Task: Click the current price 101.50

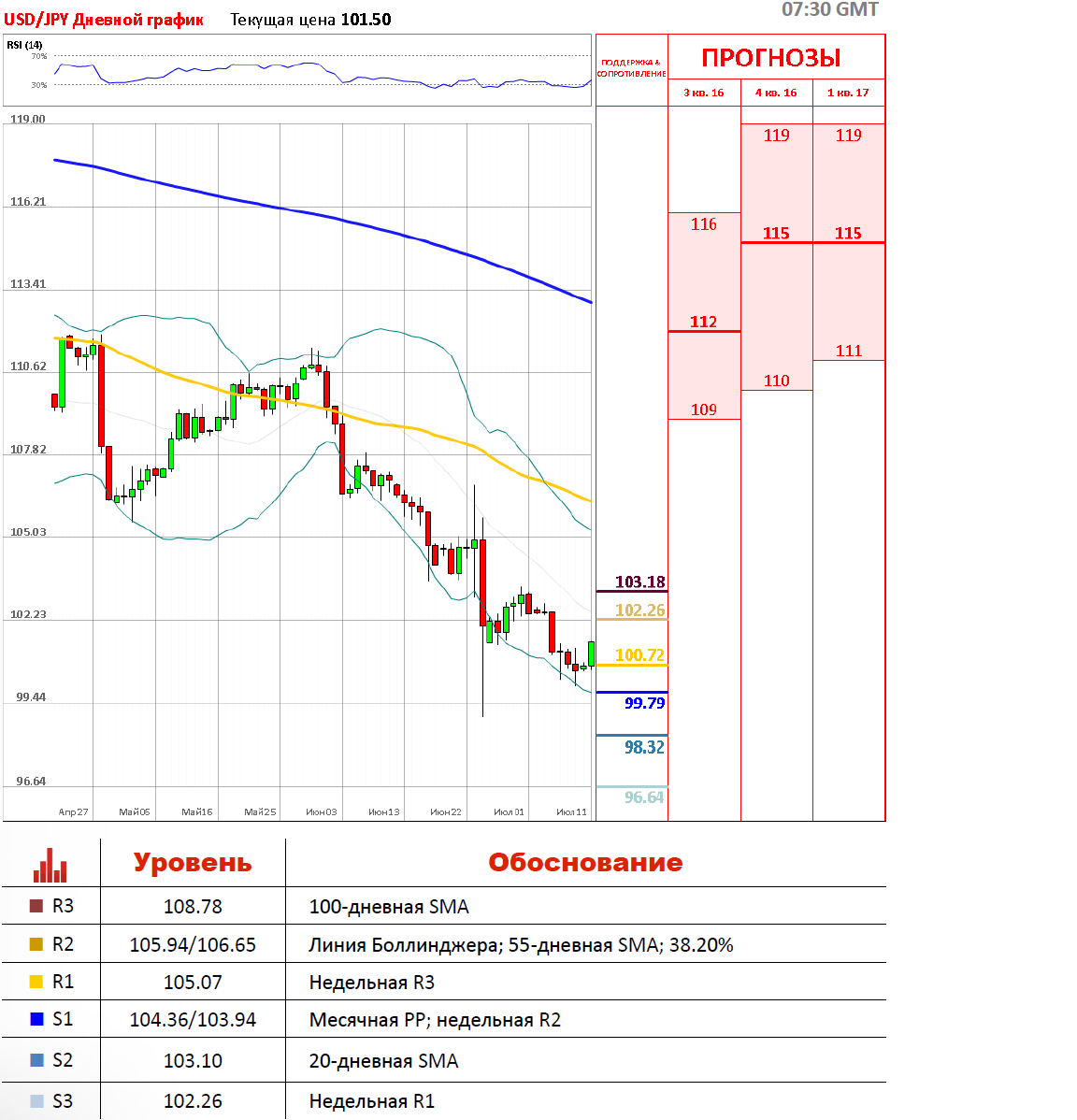Action: [366, 20]
